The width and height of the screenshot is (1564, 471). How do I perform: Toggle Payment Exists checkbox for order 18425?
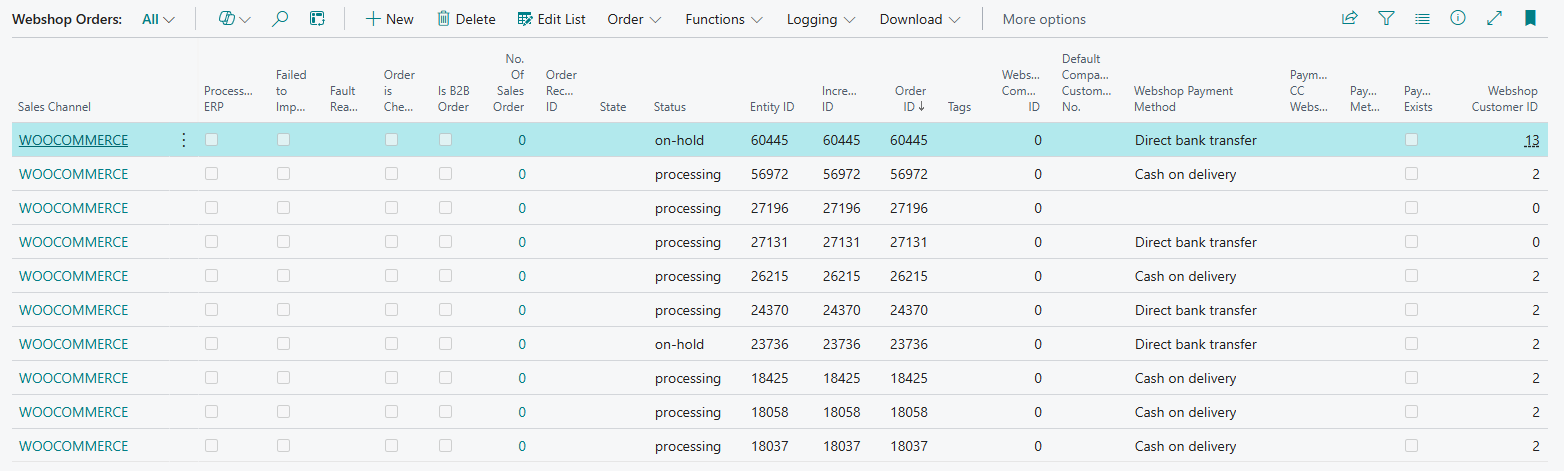tap(1411, 378)
